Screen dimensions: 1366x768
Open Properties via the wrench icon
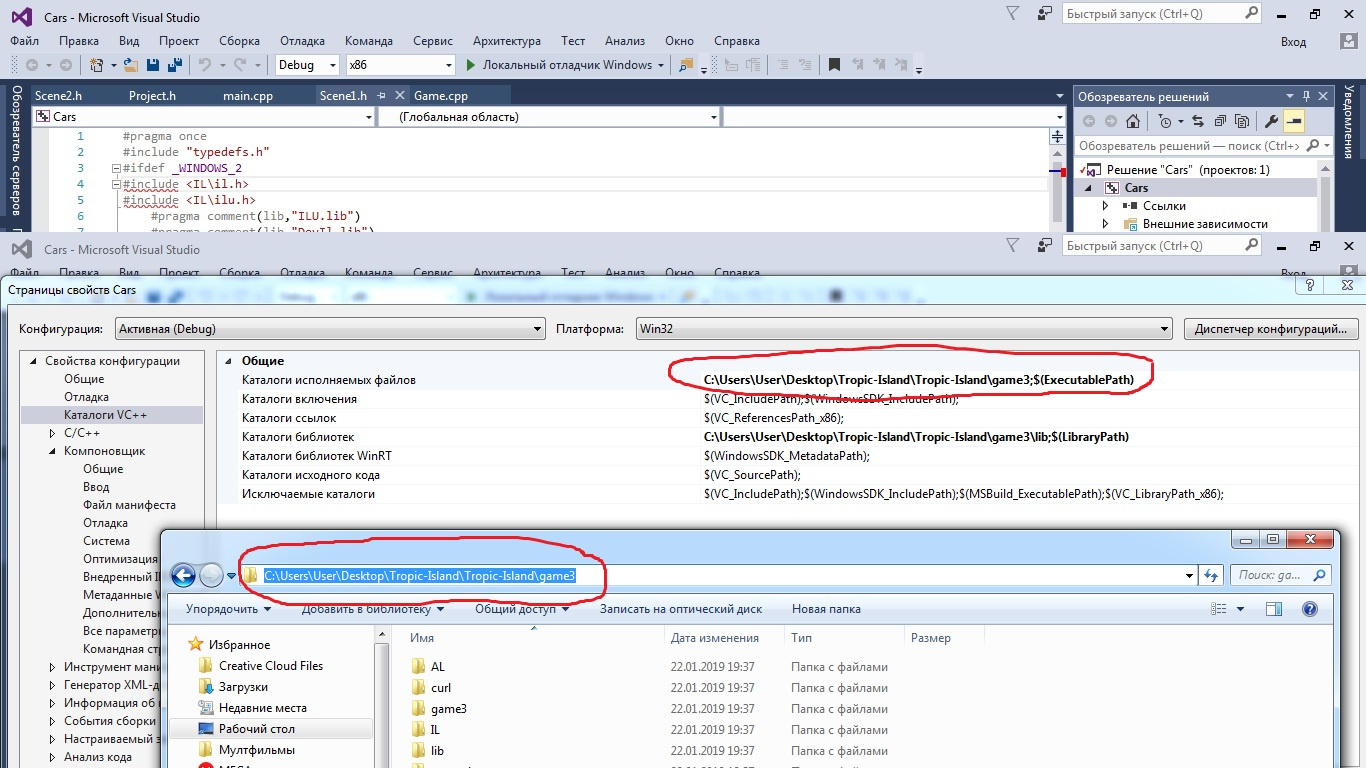pos(1272,122)
